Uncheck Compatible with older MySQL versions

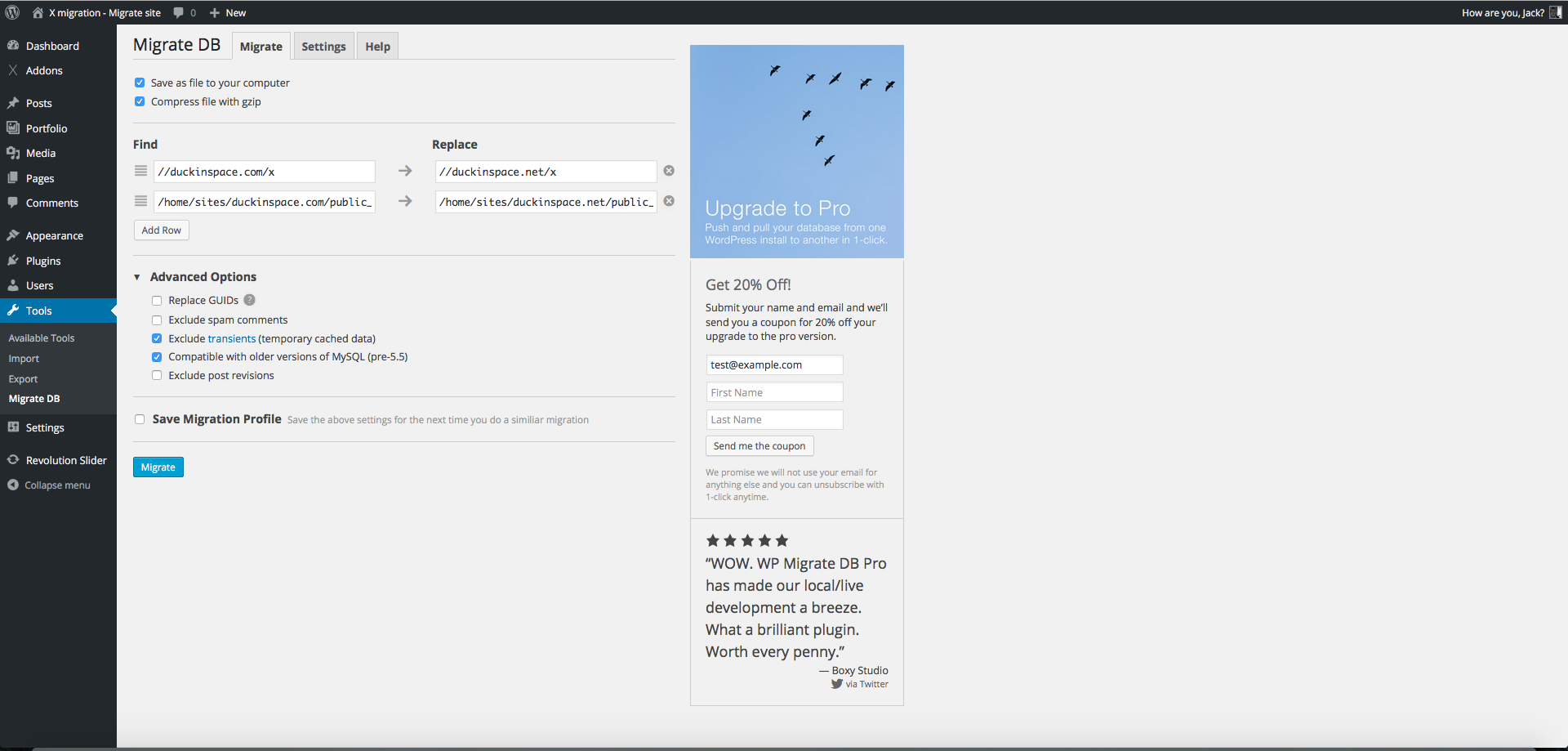pyautogui.click(x=157, y=357)
